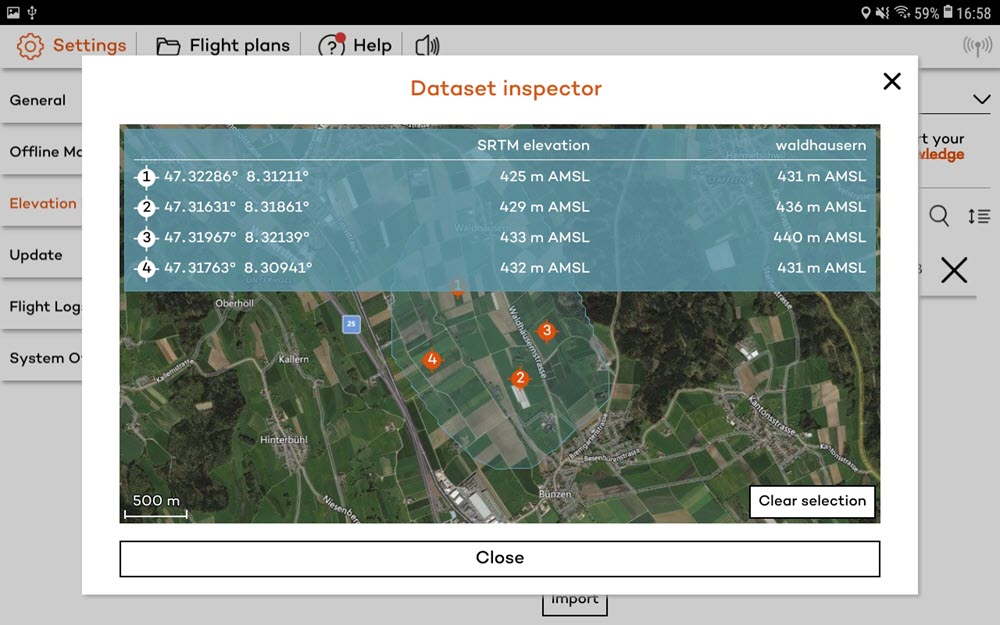
Task: Remove the dataset using the X icon
Action: coord(955,270)
